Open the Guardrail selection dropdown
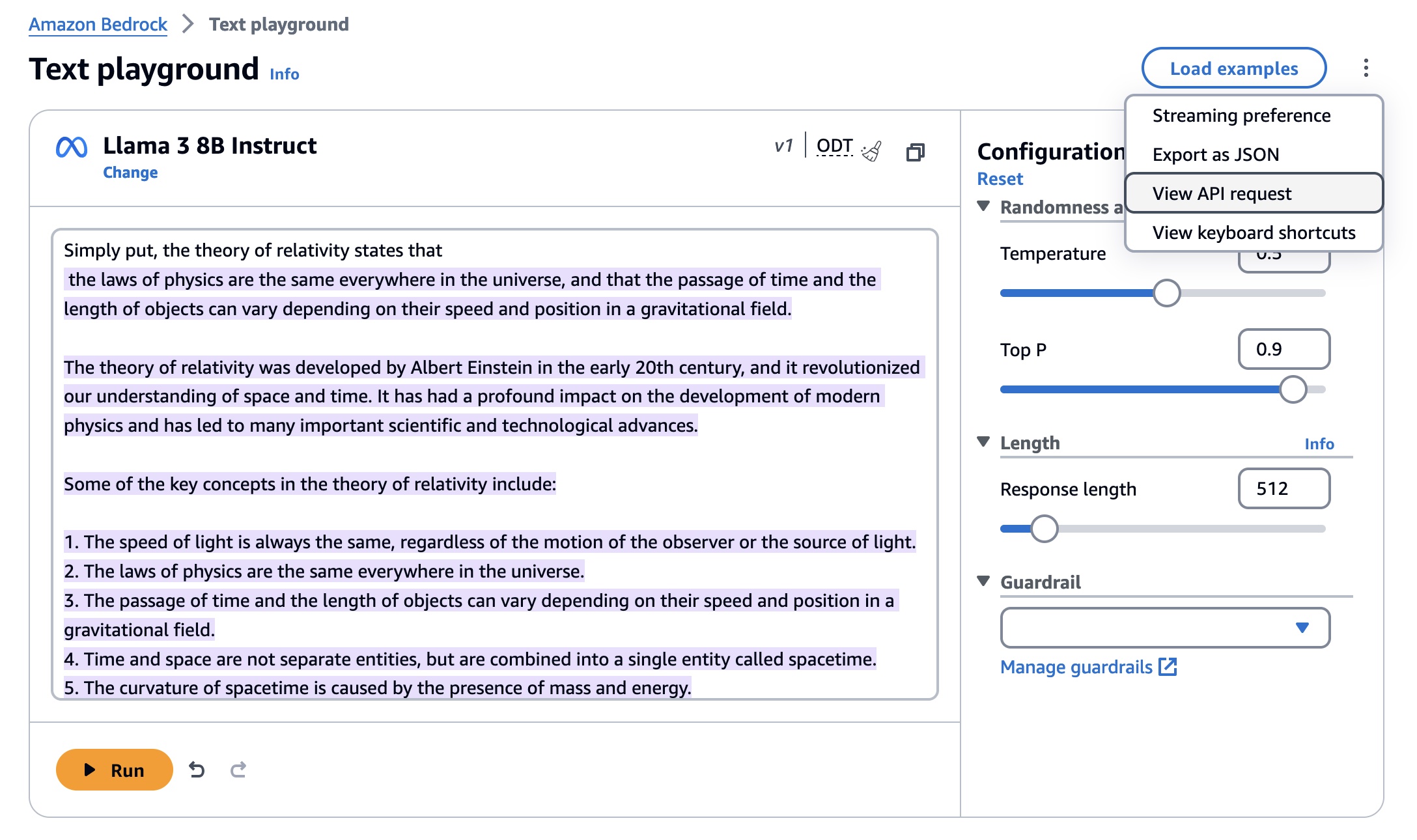The width and height of the screenshot is (1417, 840). [x=1165, y=628]
